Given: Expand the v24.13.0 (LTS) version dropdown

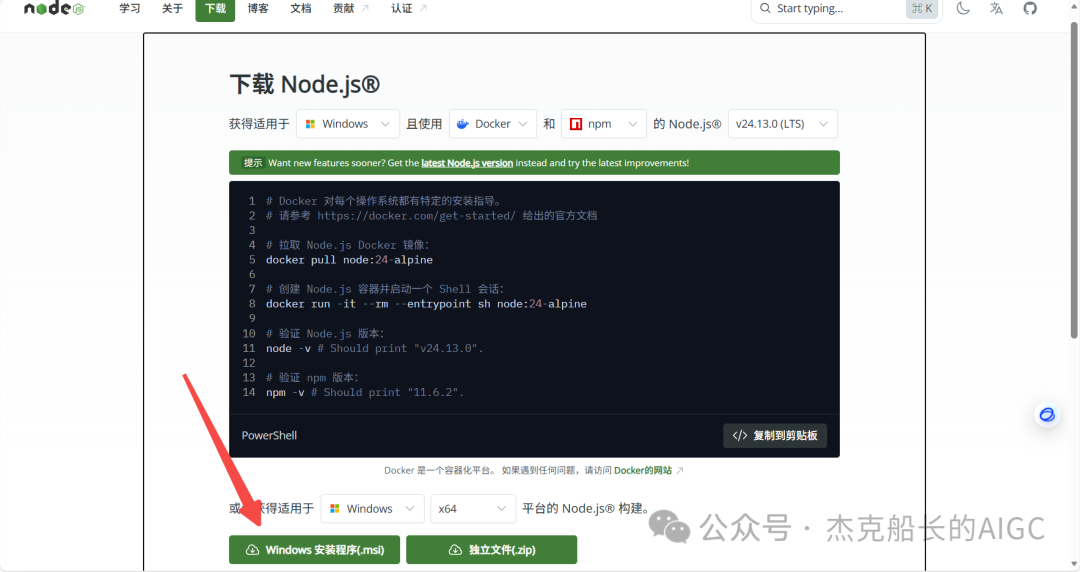Looking at the screenshot, I should point(782,124).
